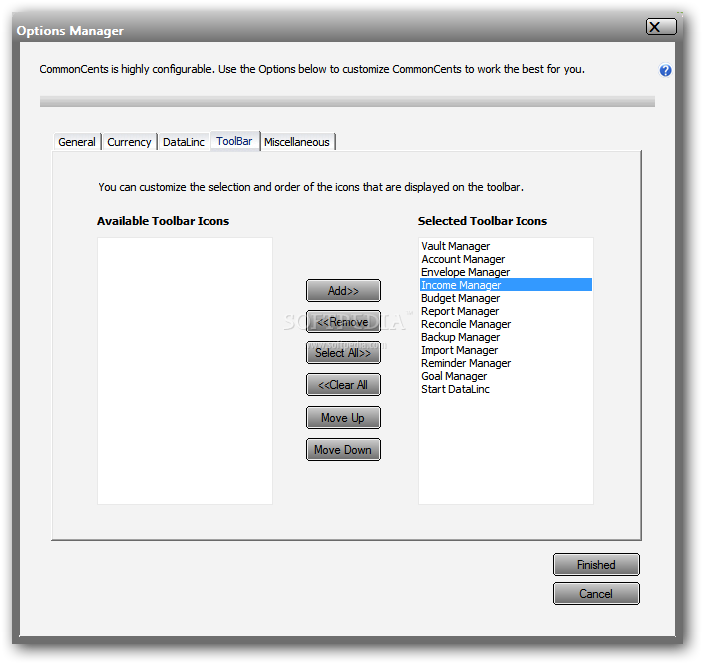Click the Add>> button
The height and width of the screenshot is (664, 703).
343,291
